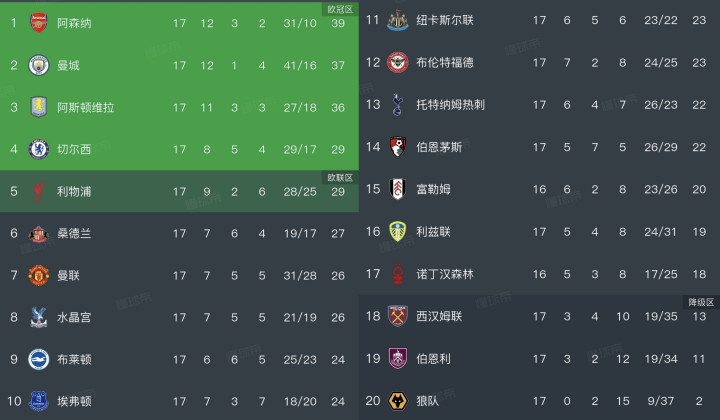This screenshot has width=720, height=420.
Task: Open team name 阿森纳
Action: coord(73,23)
